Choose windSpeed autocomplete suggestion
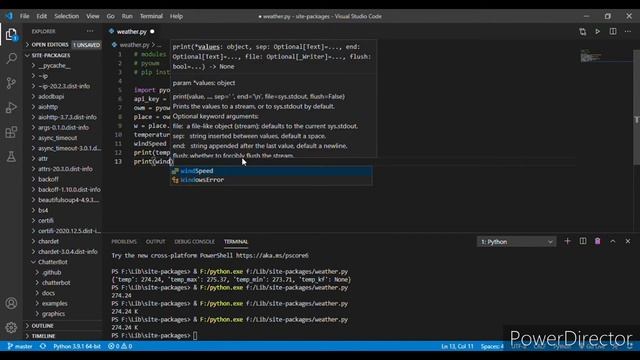The image size is (640, 360). pyautogui.click(x=271, y=171)
